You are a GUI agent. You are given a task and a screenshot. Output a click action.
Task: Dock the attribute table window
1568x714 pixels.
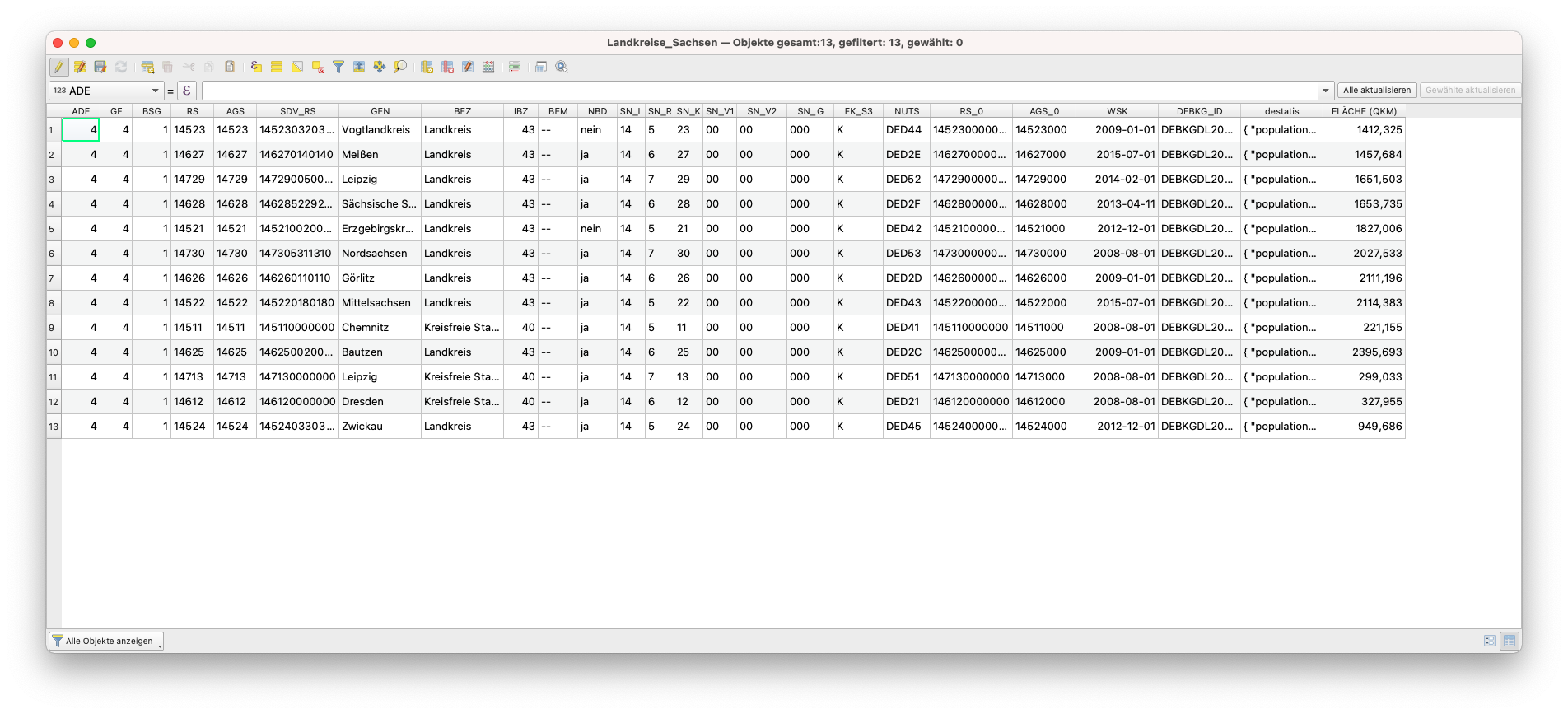(541, 67)
